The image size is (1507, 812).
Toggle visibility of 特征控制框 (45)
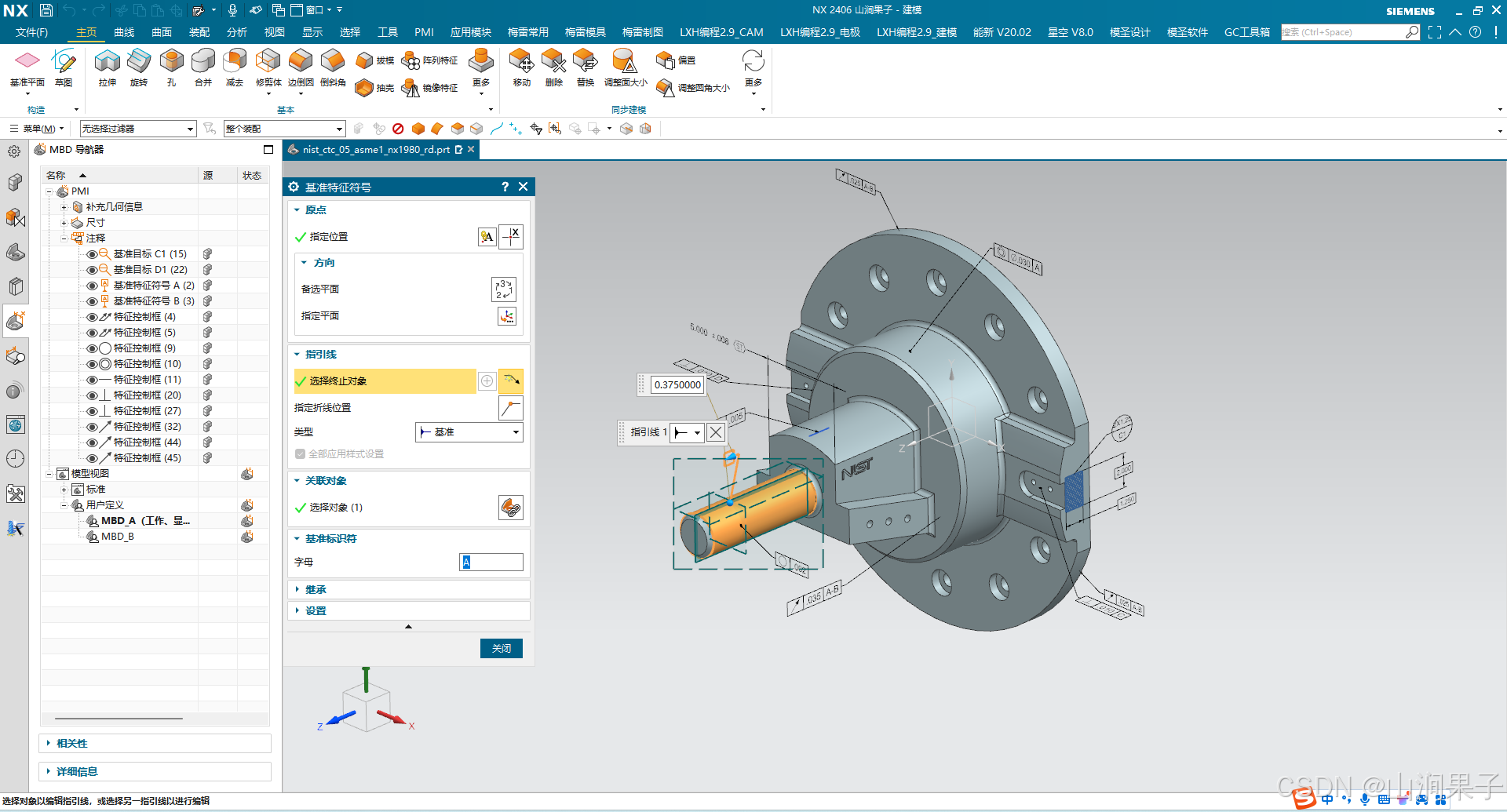(92, 458)
